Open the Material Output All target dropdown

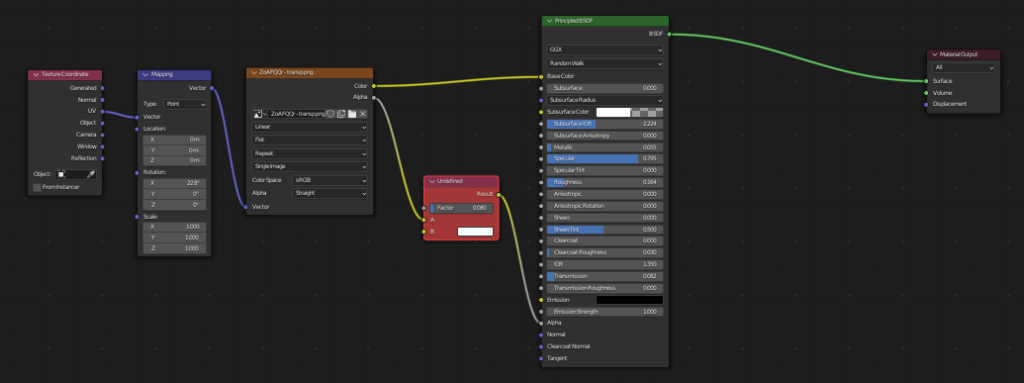(963, 67)
